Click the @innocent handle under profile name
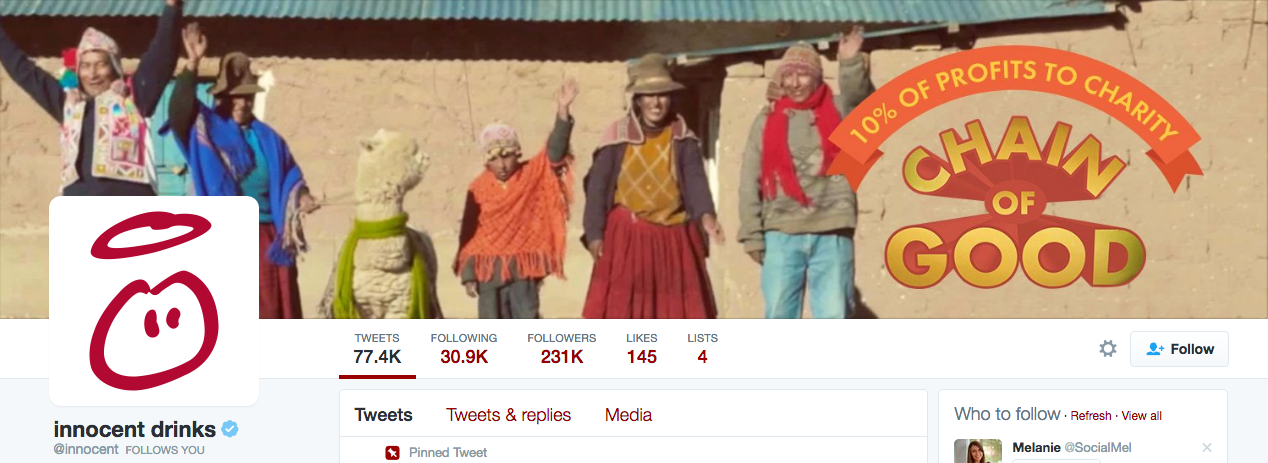Screen dimensions: 1268x463 pos(86,450)
